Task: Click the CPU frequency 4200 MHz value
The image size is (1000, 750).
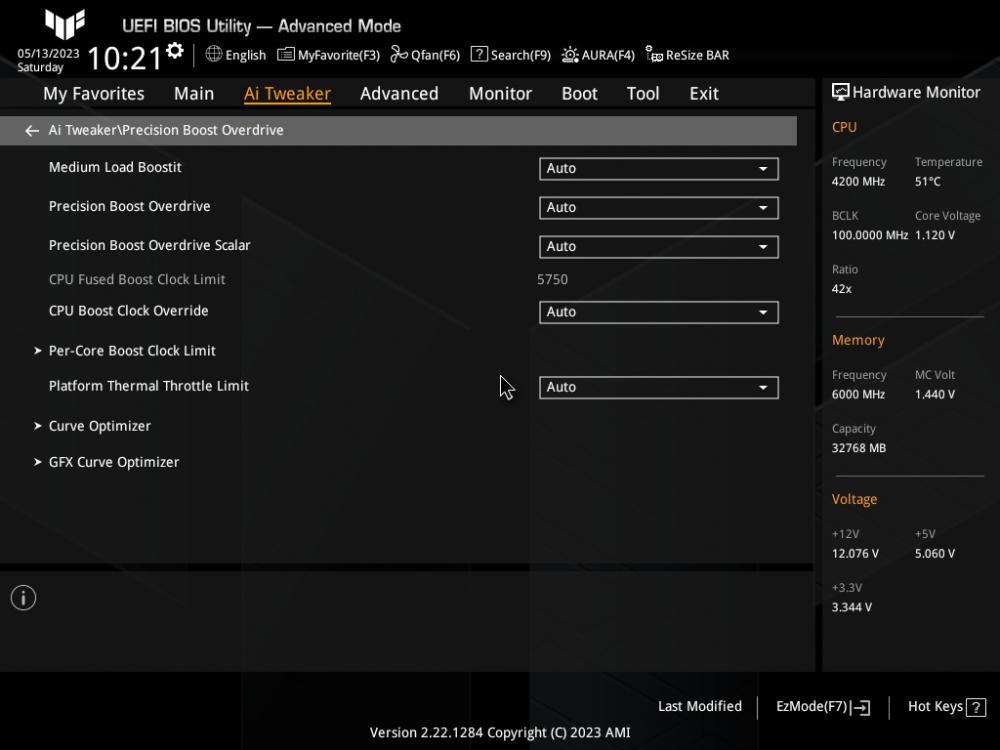Action: [x=858, y=182]
